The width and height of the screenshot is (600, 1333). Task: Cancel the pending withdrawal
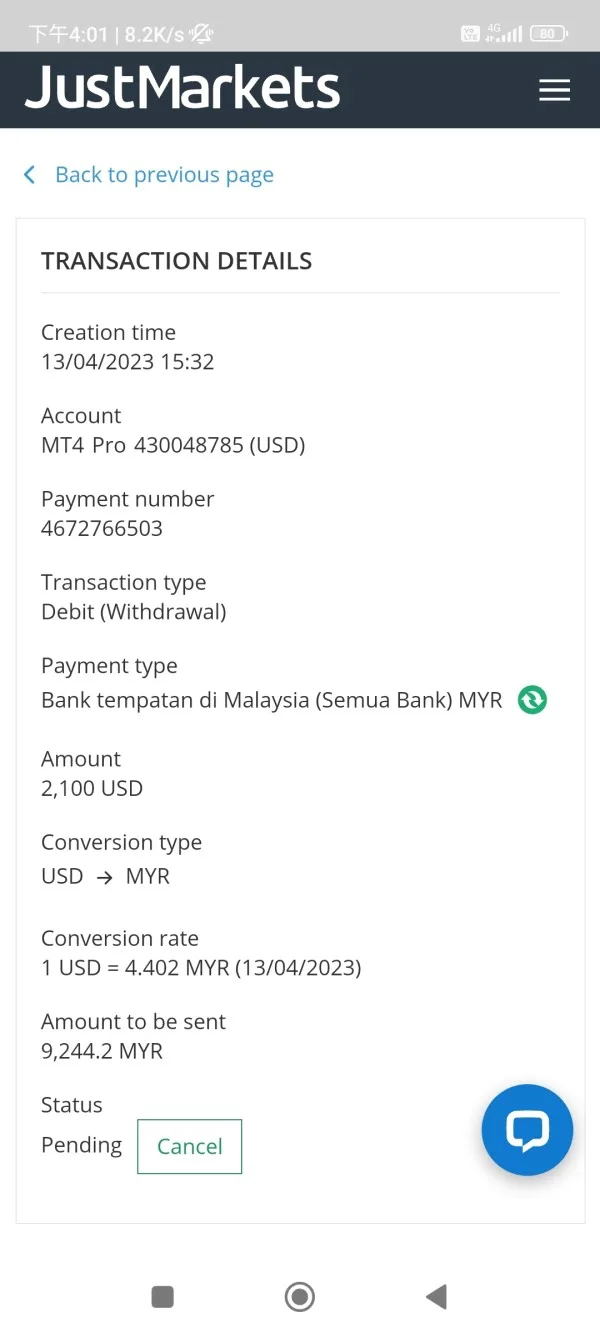pos(189,1146)
